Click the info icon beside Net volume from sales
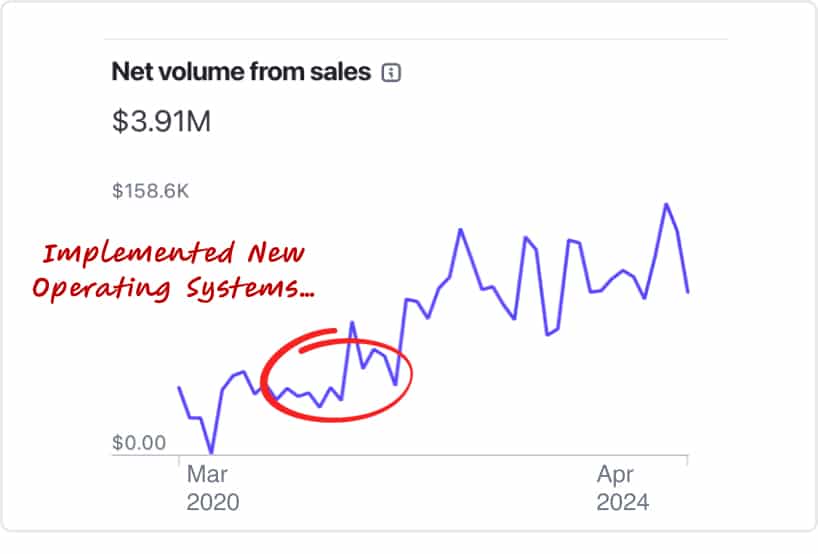Image resolution: width=818 pixels, height=554 pixels. point(391,73)
